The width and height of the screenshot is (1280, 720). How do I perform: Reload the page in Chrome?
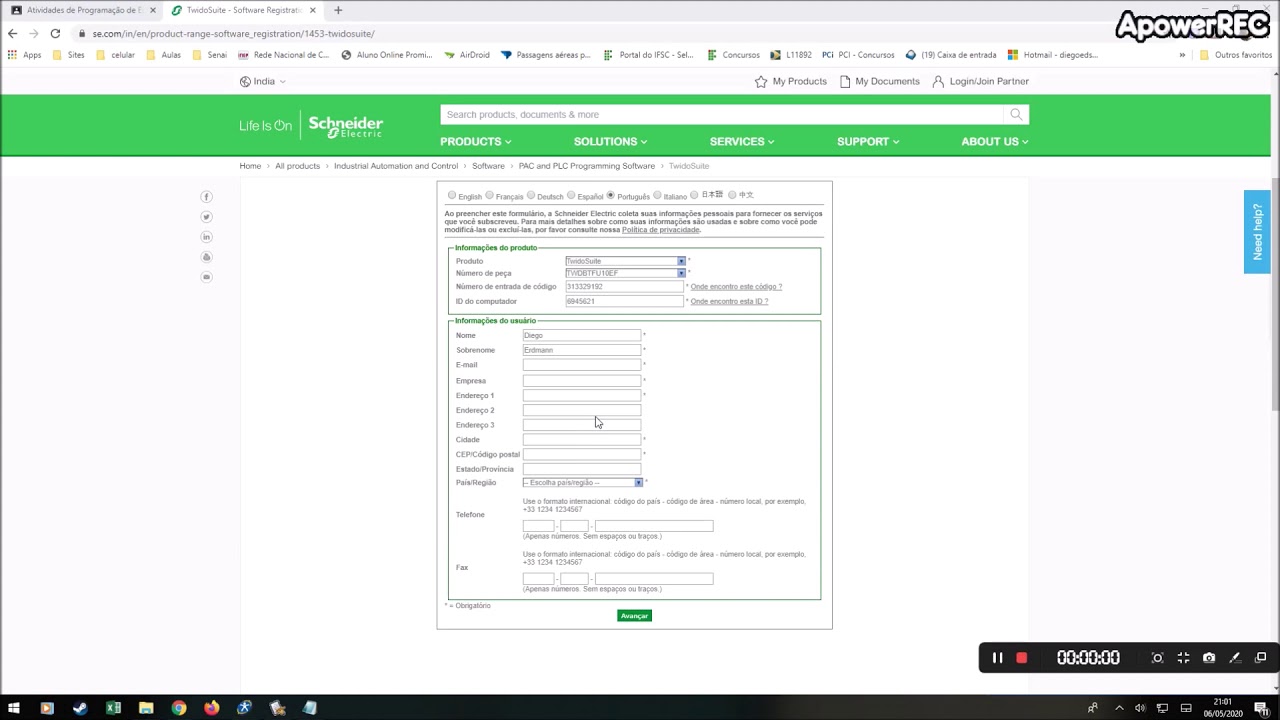pyautogui.click(x=55, y=33)
